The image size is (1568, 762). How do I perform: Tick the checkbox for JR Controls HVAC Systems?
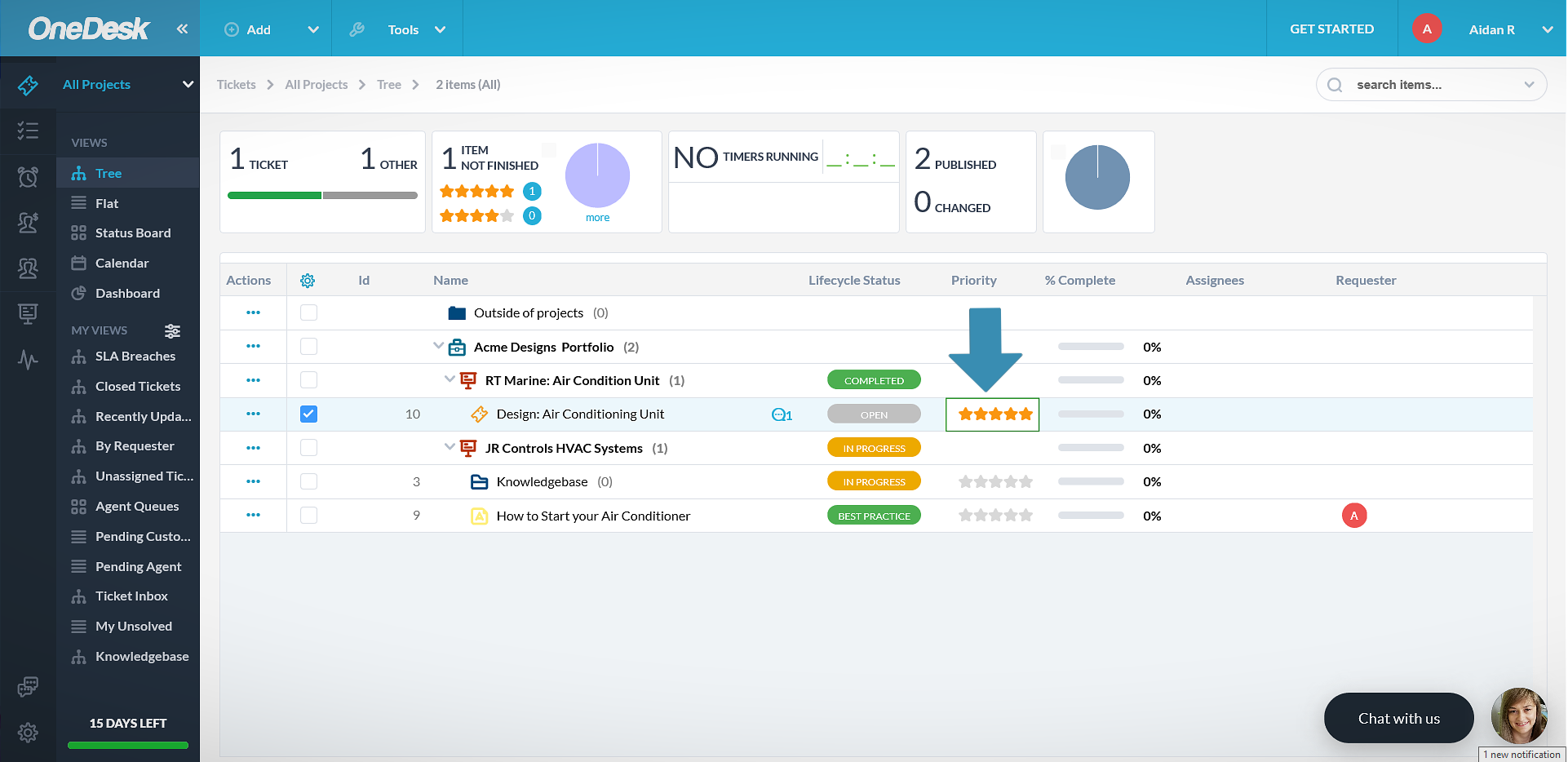[x=308, y=448]
